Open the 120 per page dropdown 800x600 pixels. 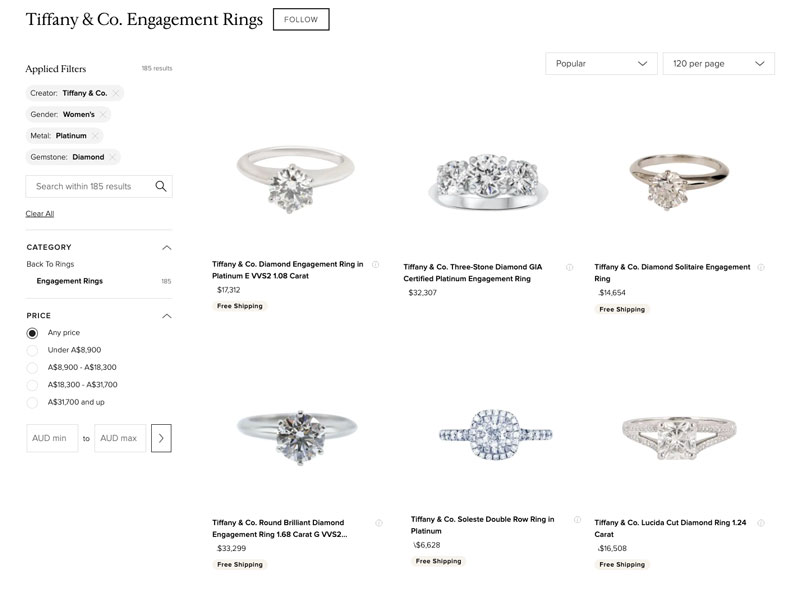[718, 64]
